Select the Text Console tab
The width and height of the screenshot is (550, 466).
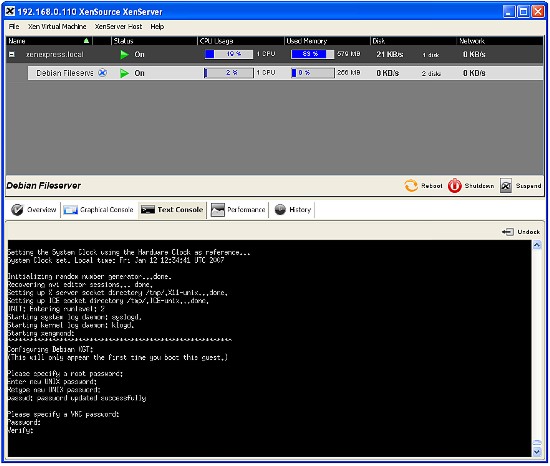[172, 210]
